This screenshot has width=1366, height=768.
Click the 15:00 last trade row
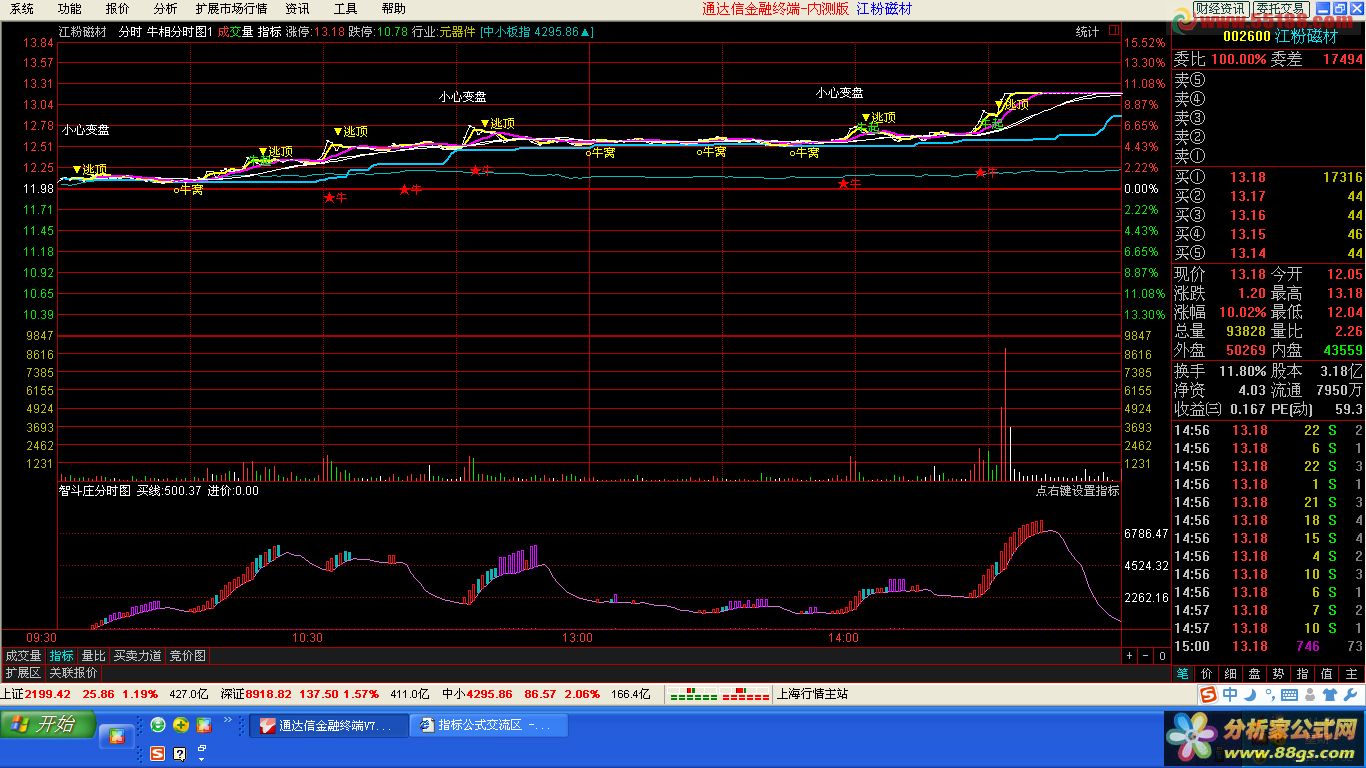(1268, 646)
